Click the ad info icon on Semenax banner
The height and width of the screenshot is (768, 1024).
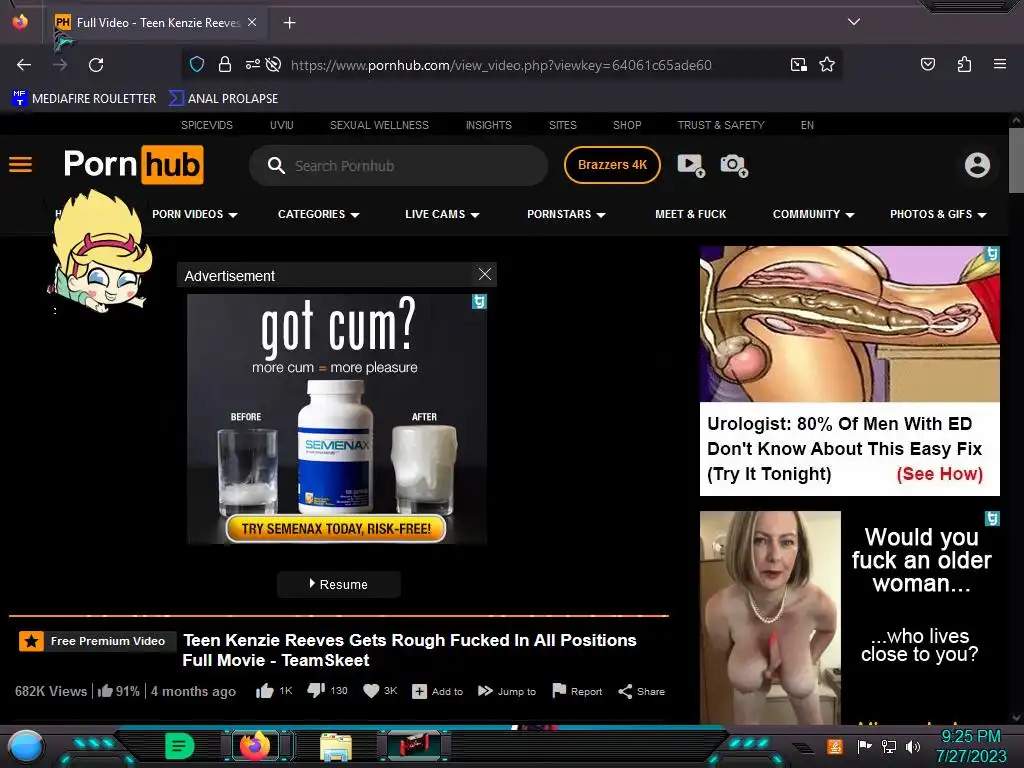click(x=479, y=301)
